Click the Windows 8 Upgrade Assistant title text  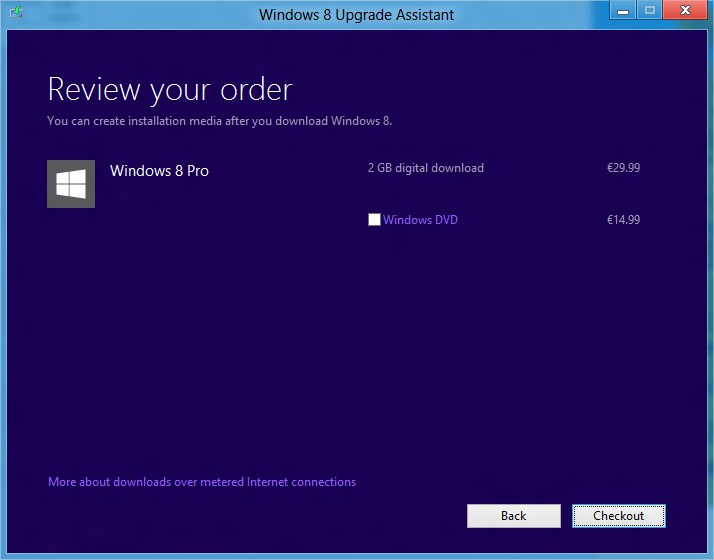click(356, 14)
